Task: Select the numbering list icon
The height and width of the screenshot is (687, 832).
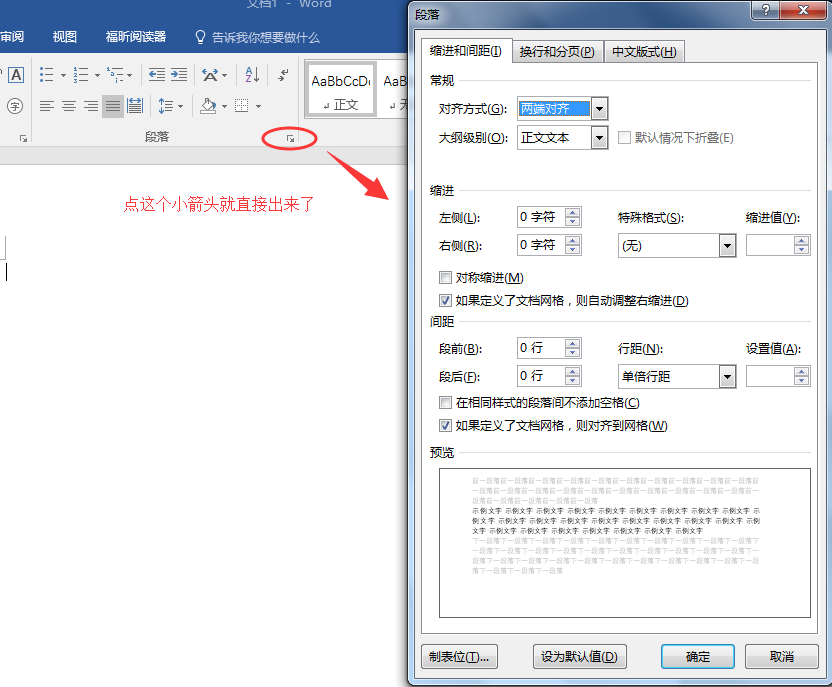Action: pyautogui.click(x=79, y=74)
